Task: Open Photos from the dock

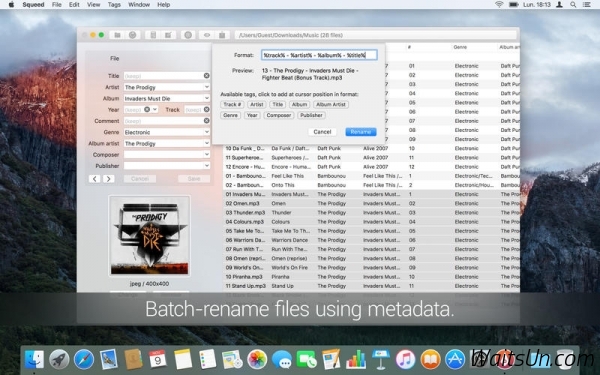Action: pos(257,360)
